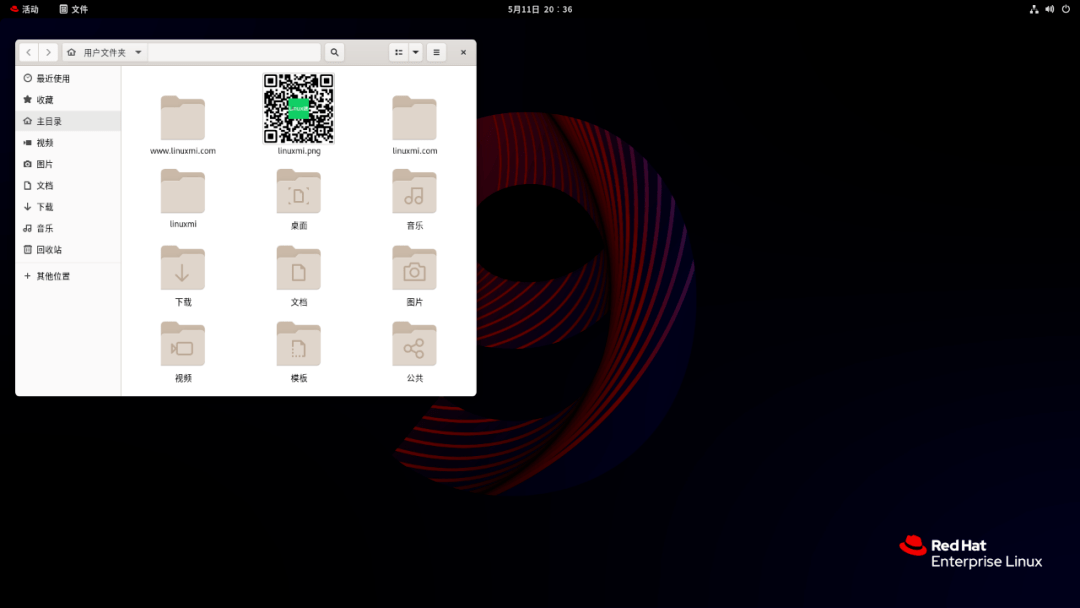Select the Home (主目录) sidebar entry
Viewport: 1080px width, 608px height.
[x=46, y=120]
